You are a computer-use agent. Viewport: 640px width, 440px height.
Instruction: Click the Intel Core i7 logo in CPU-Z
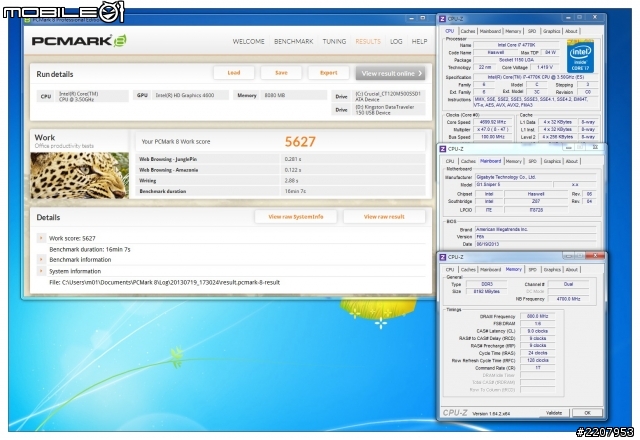(580, 56)
